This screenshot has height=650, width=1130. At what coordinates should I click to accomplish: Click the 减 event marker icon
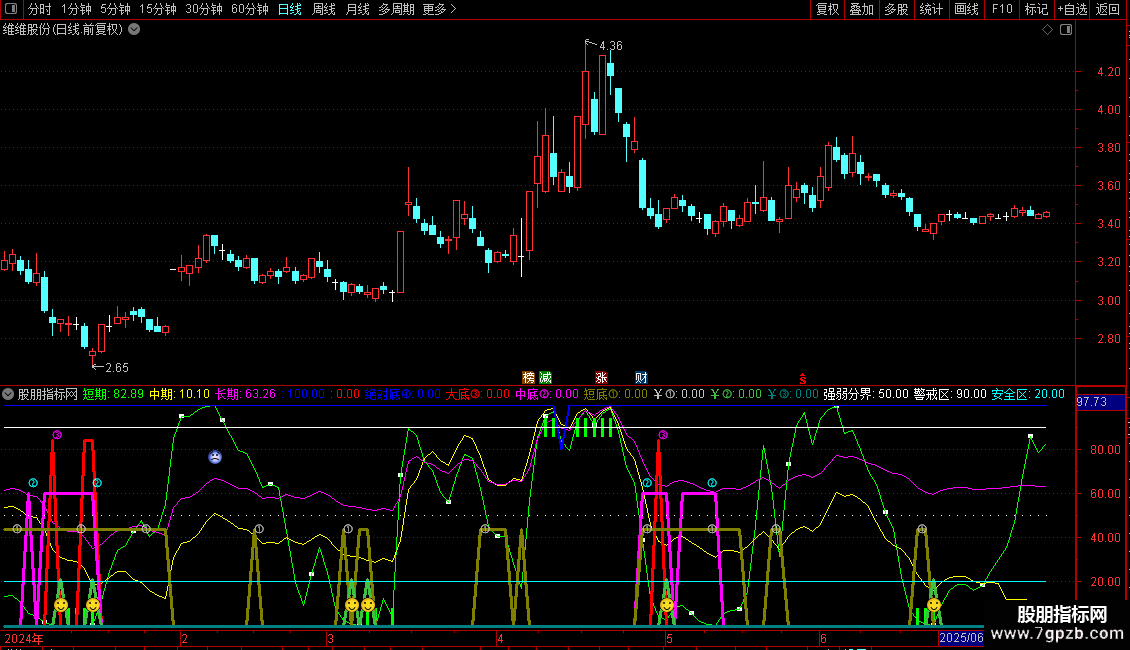545,377
